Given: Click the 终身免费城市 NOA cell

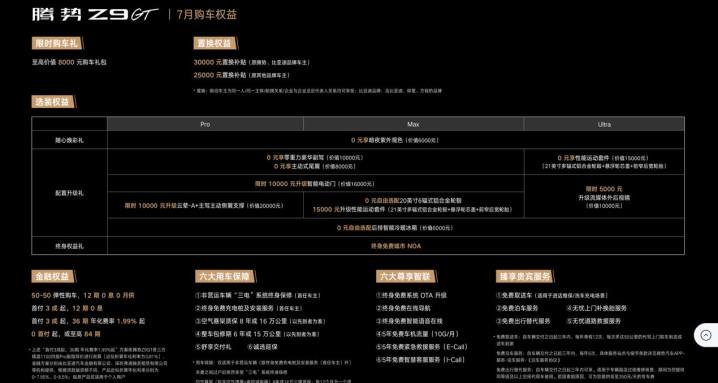Looking at the screenshot, I should [396, 246].
